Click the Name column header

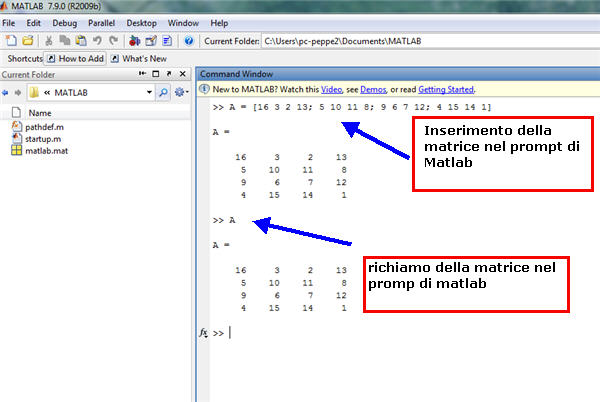pyautogui.click(x=40, y=113)
